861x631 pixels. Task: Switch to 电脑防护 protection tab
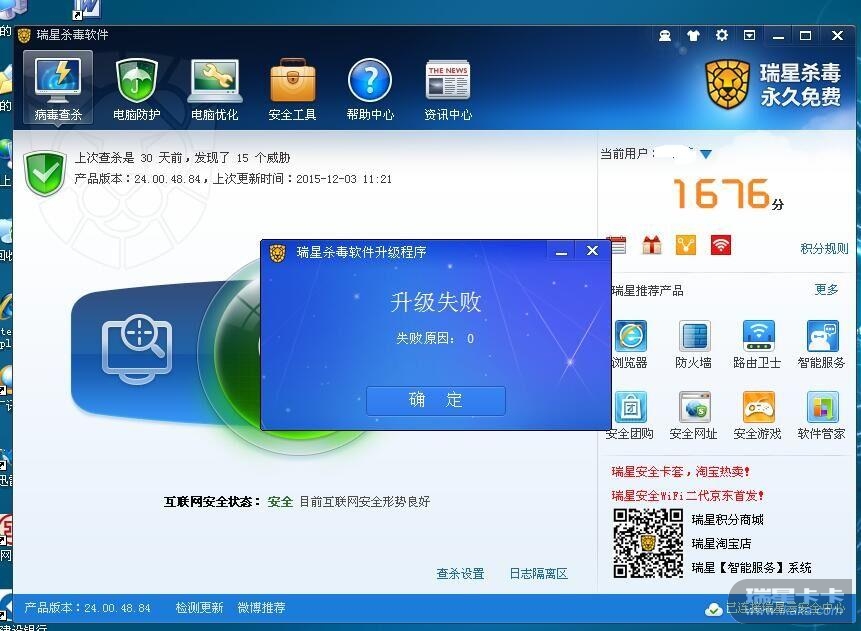click(136, 89)
